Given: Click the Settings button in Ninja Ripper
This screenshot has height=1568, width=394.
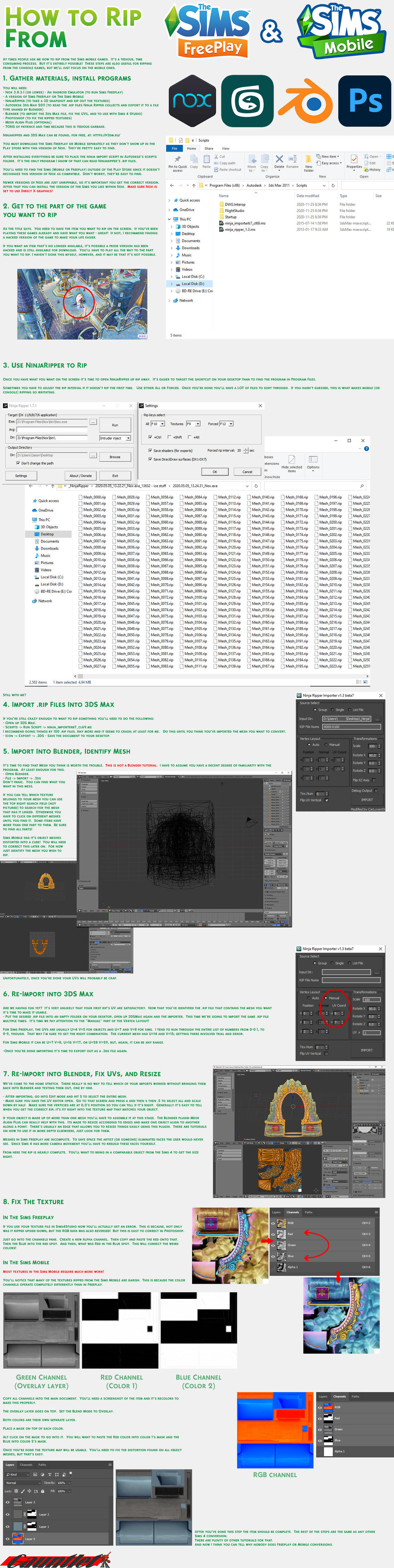Looking at the screenshot, I should tap(21, 476).
